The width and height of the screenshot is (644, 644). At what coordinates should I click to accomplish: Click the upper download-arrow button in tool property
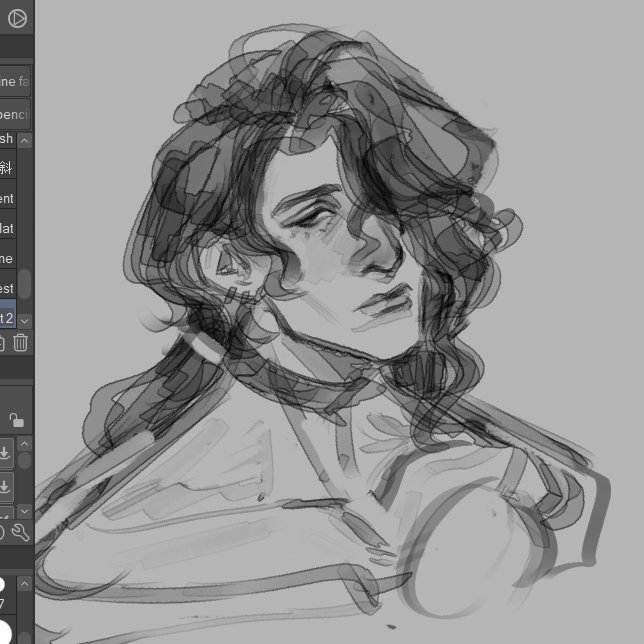tap(6, 453)
